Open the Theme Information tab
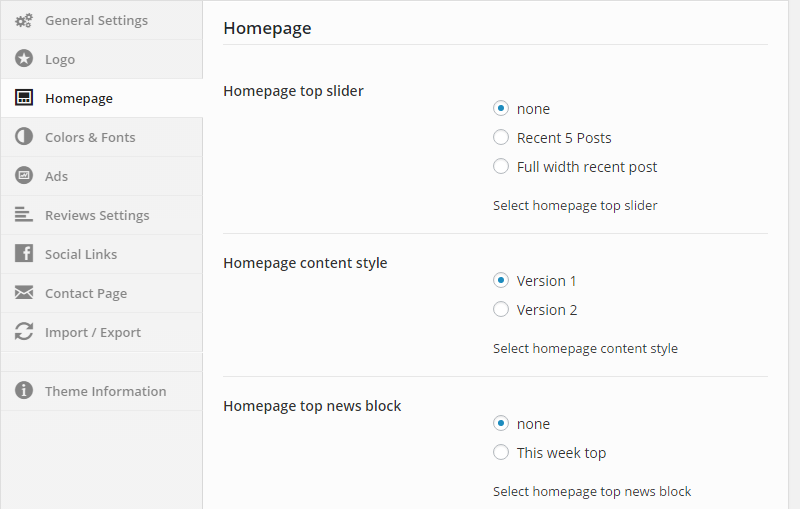 point(105,391)
